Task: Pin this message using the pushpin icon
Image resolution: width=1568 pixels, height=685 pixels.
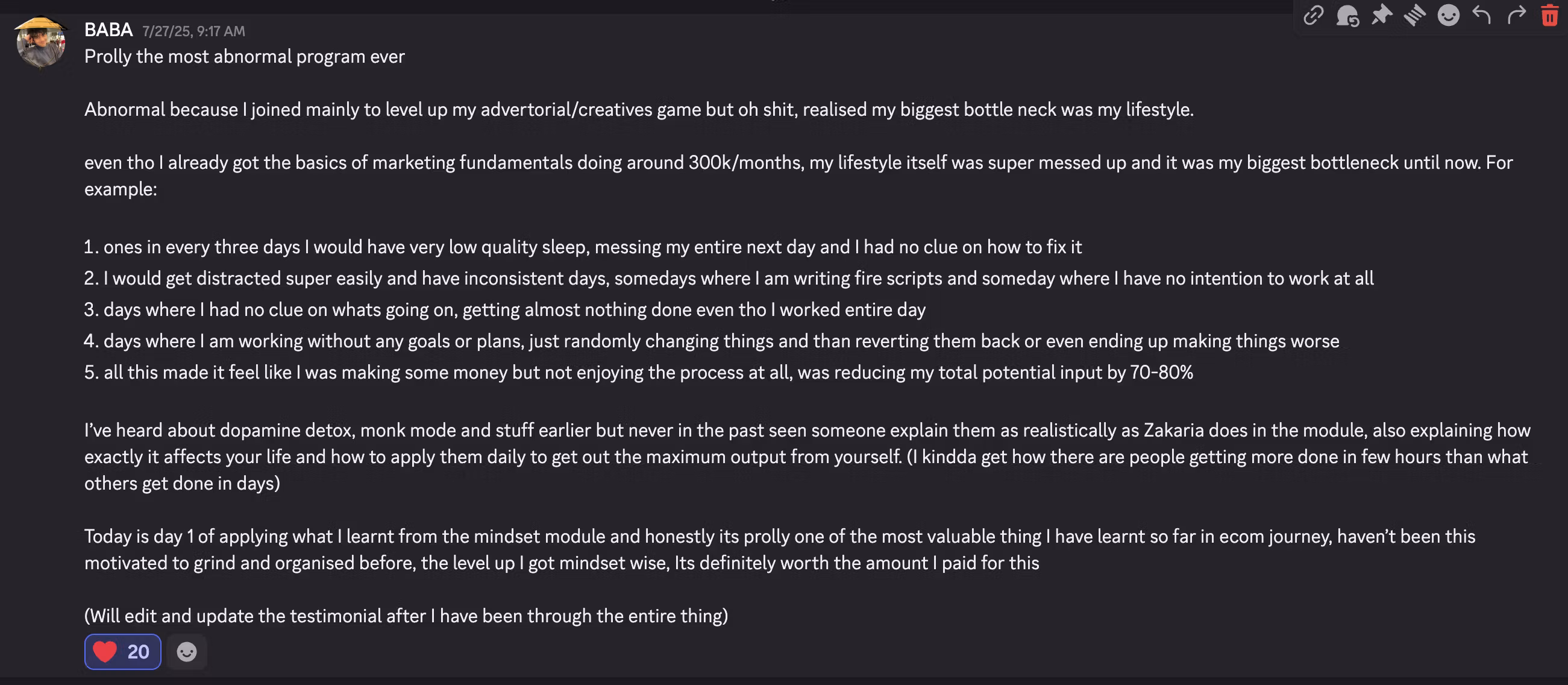Action: (1382, 15)
